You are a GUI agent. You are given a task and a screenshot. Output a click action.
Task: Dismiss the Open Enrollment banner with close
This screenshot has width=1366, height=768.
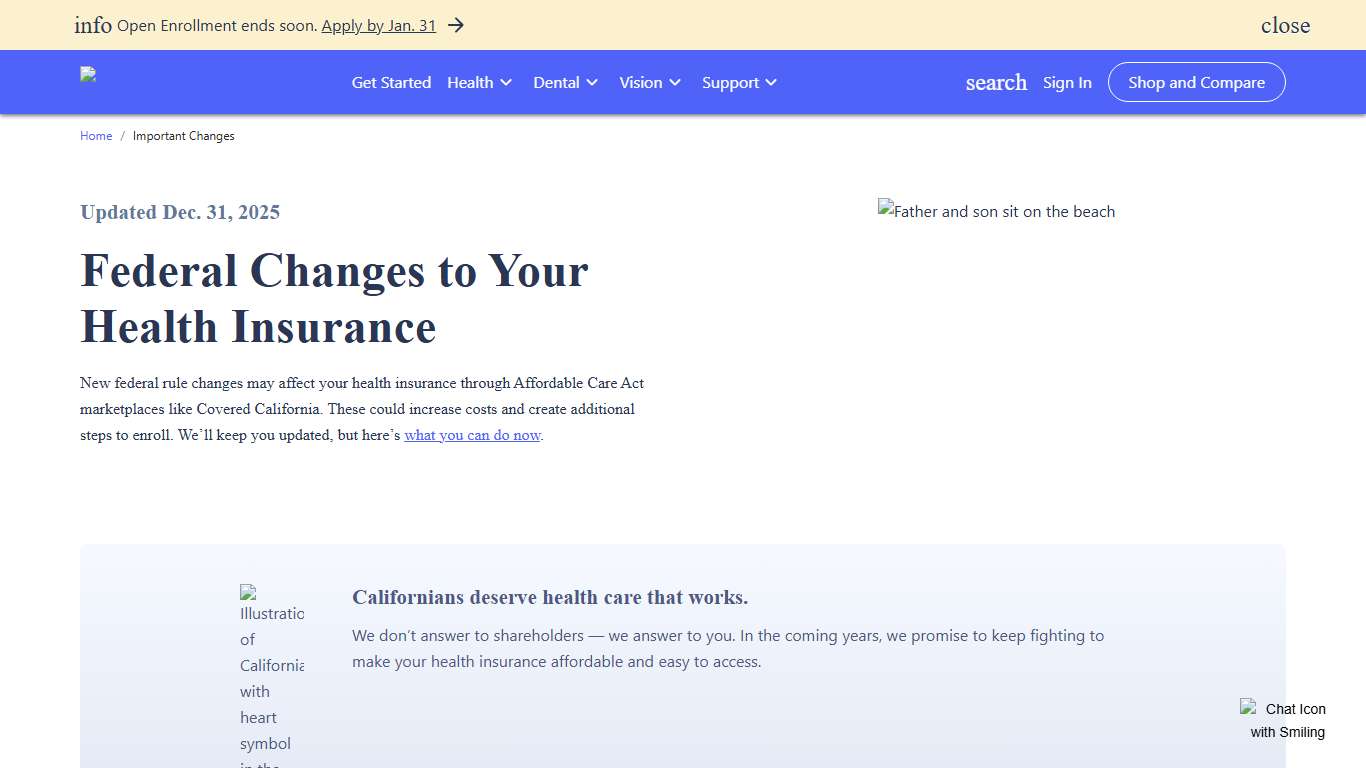1285,25
